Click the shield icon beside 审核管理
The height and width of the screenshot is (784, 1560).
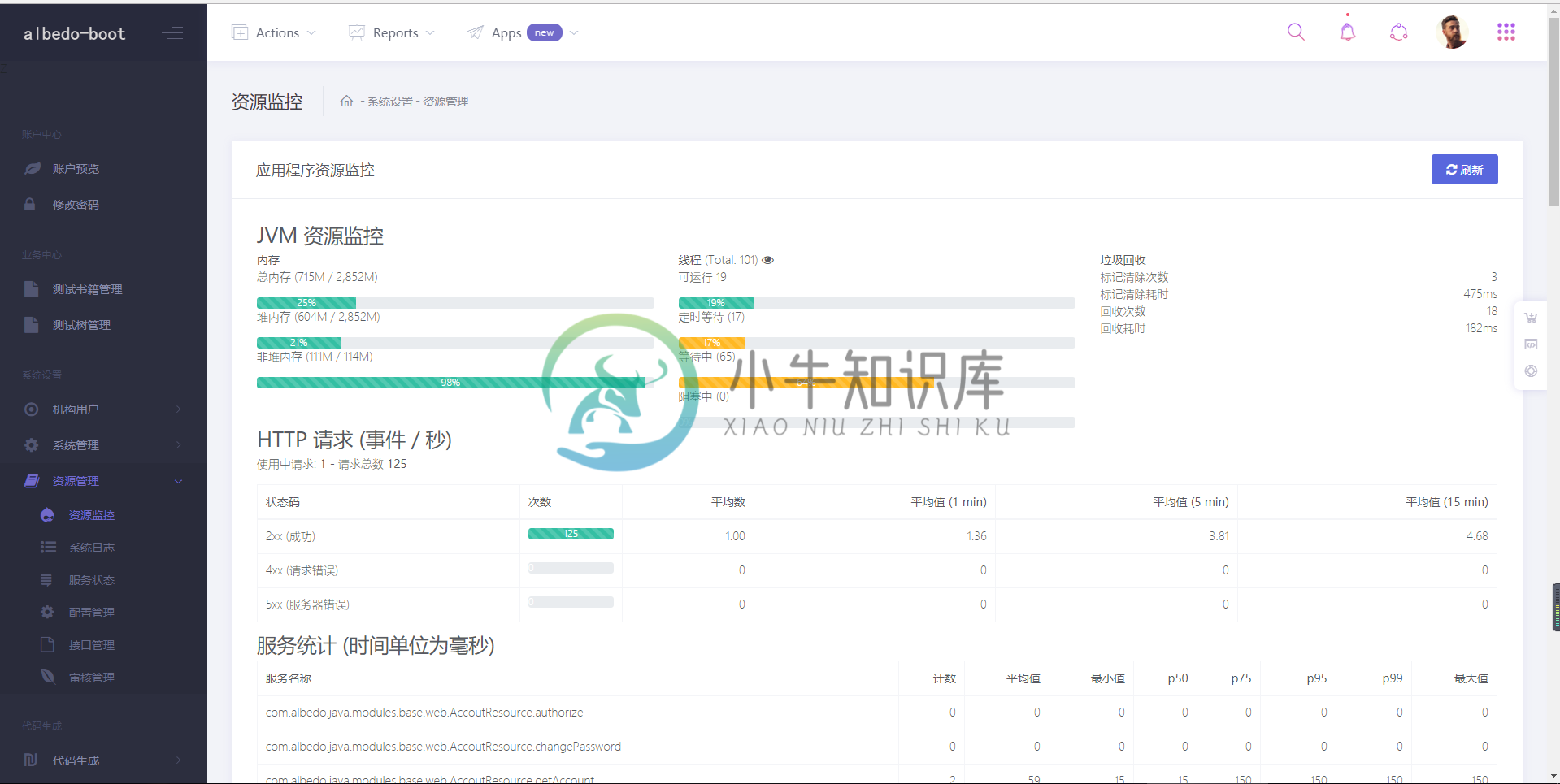[47, 676]
